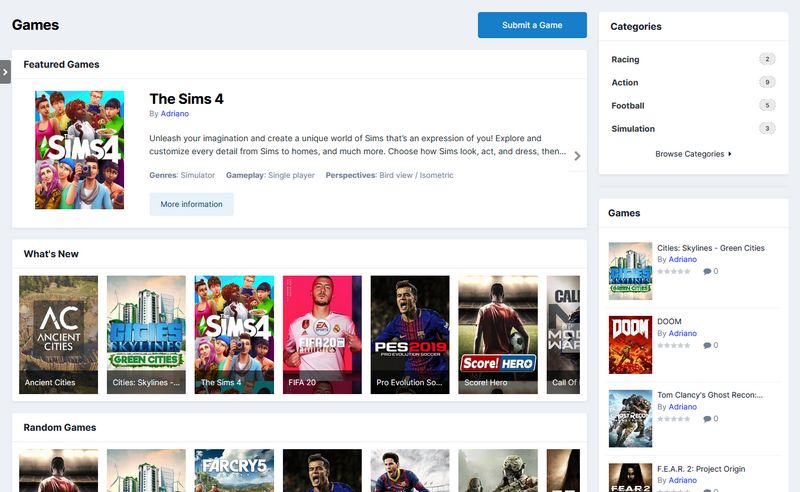Click comment bubble icon for Cities: Skylines

click(707, 272)
